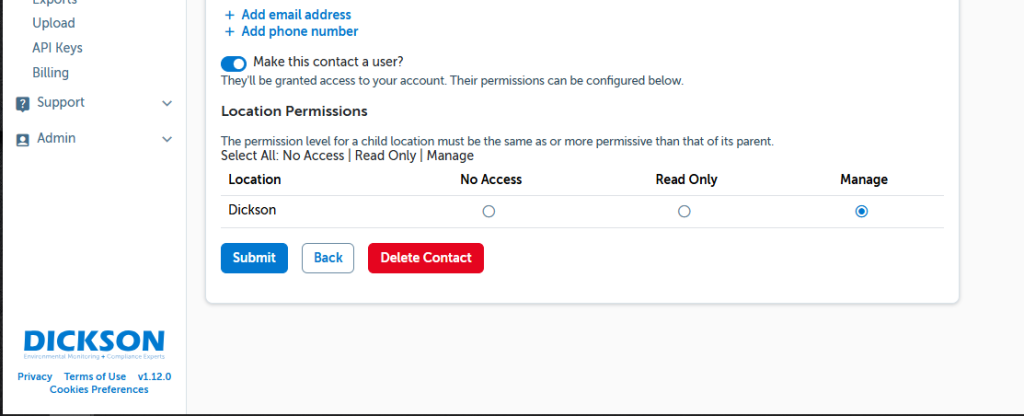This screenshot has height=416, width=1024.
Task: Click the Admin person icon
Action: (23, 139)
